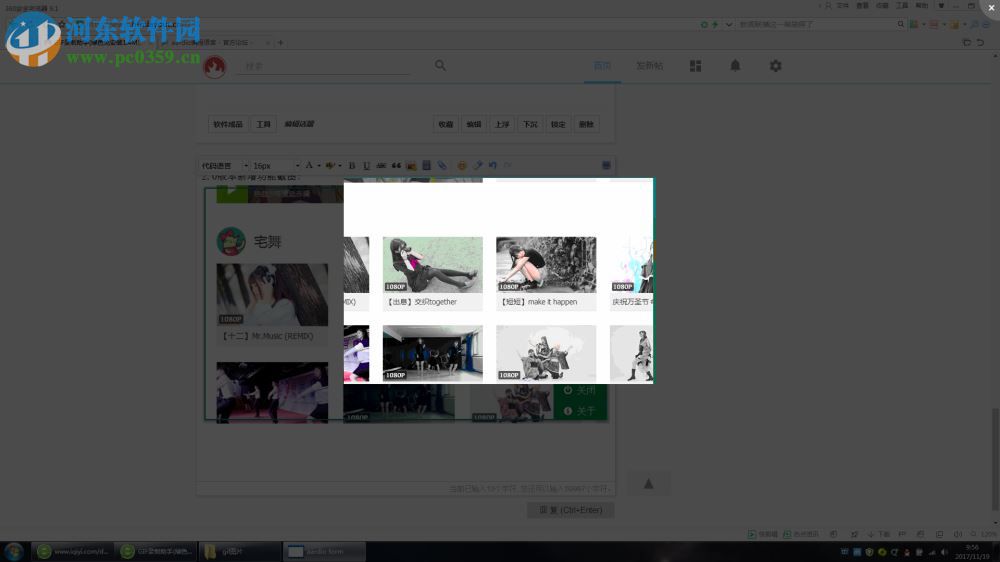
Task: Click the 上浮 button
Action: (x=502, y=124)
